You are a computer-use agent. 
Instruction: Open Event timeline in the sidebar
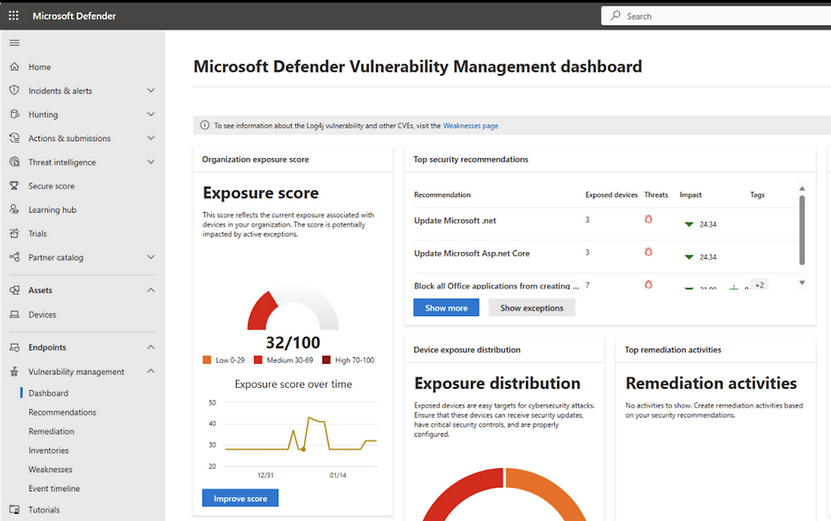54,488
